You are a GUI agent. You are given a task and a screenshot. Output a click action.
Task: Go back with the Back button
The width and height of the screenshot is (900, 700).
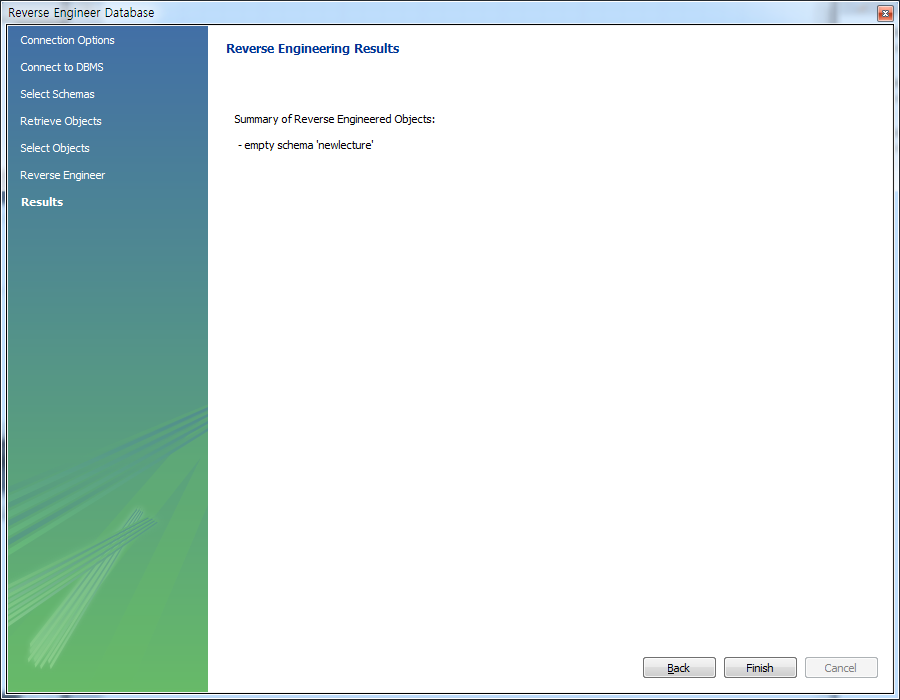coord(679,667)
